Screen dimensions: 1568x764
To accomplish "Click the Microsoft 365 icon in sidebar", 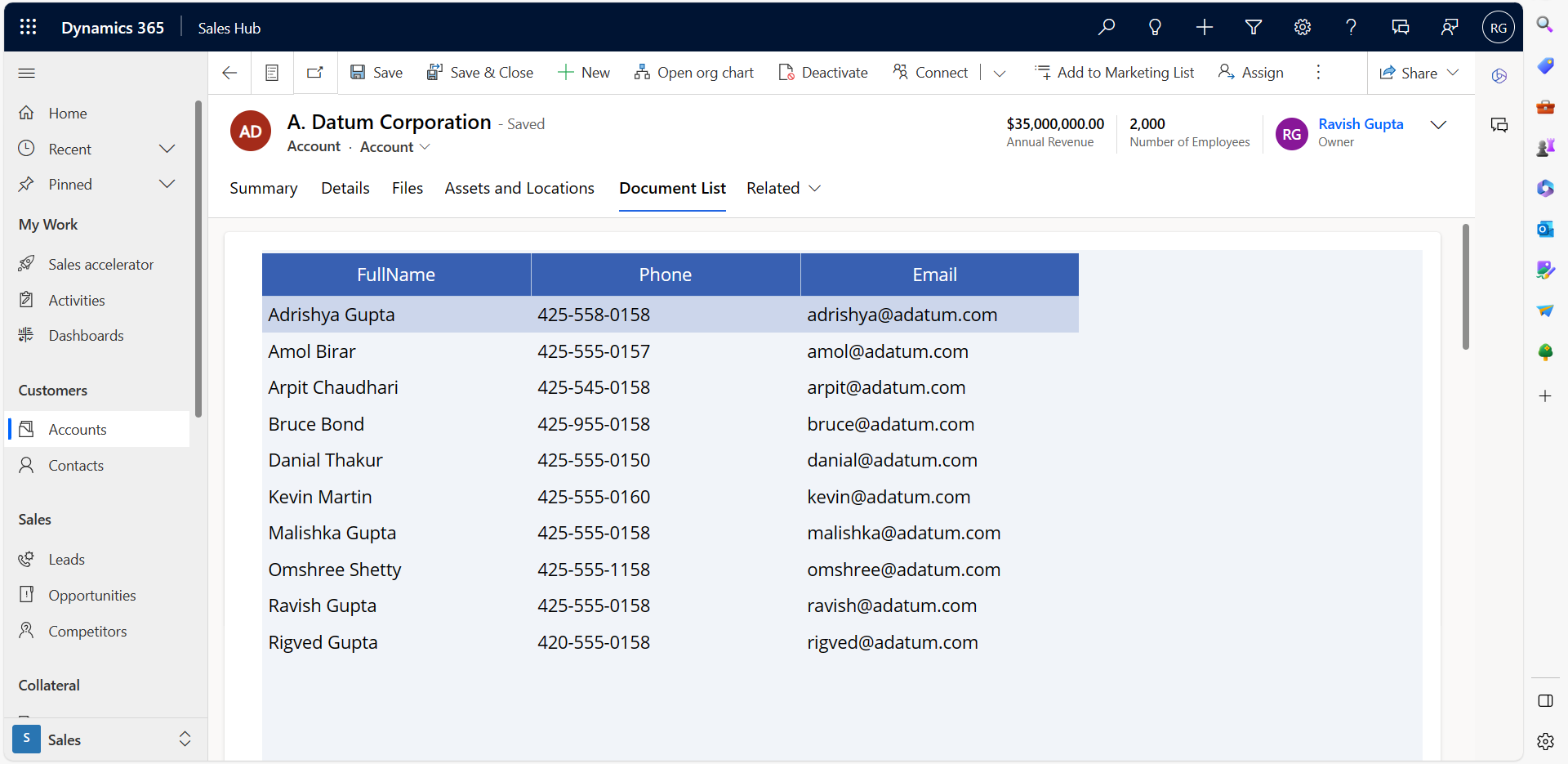I will (1545, 188).
